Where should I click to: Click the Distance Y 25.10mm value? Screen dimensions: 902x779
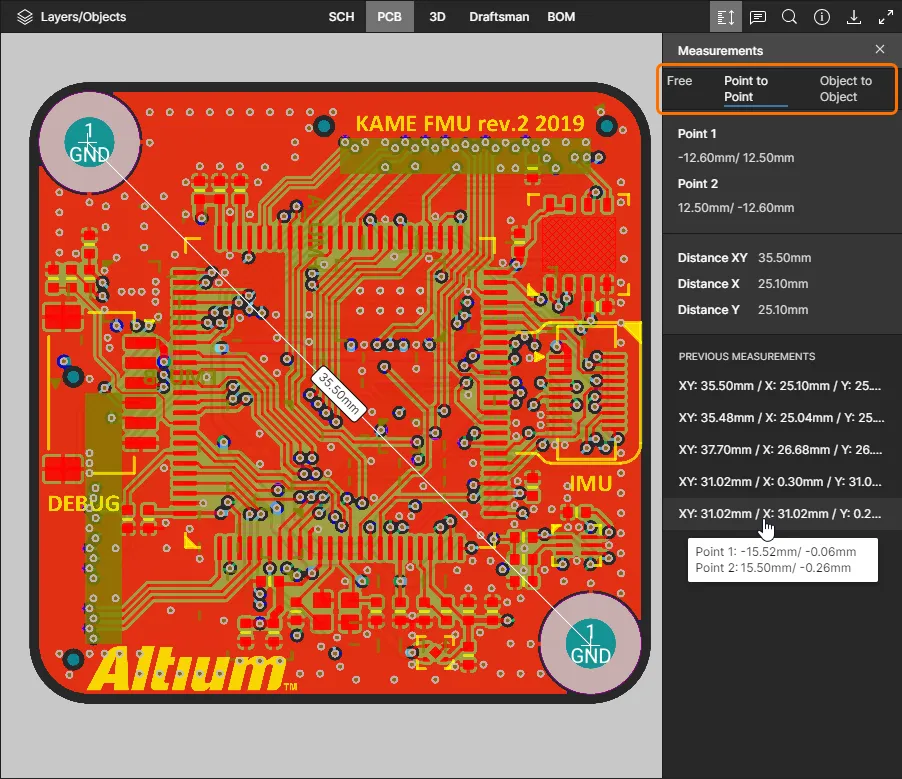(x=782, y=310)
